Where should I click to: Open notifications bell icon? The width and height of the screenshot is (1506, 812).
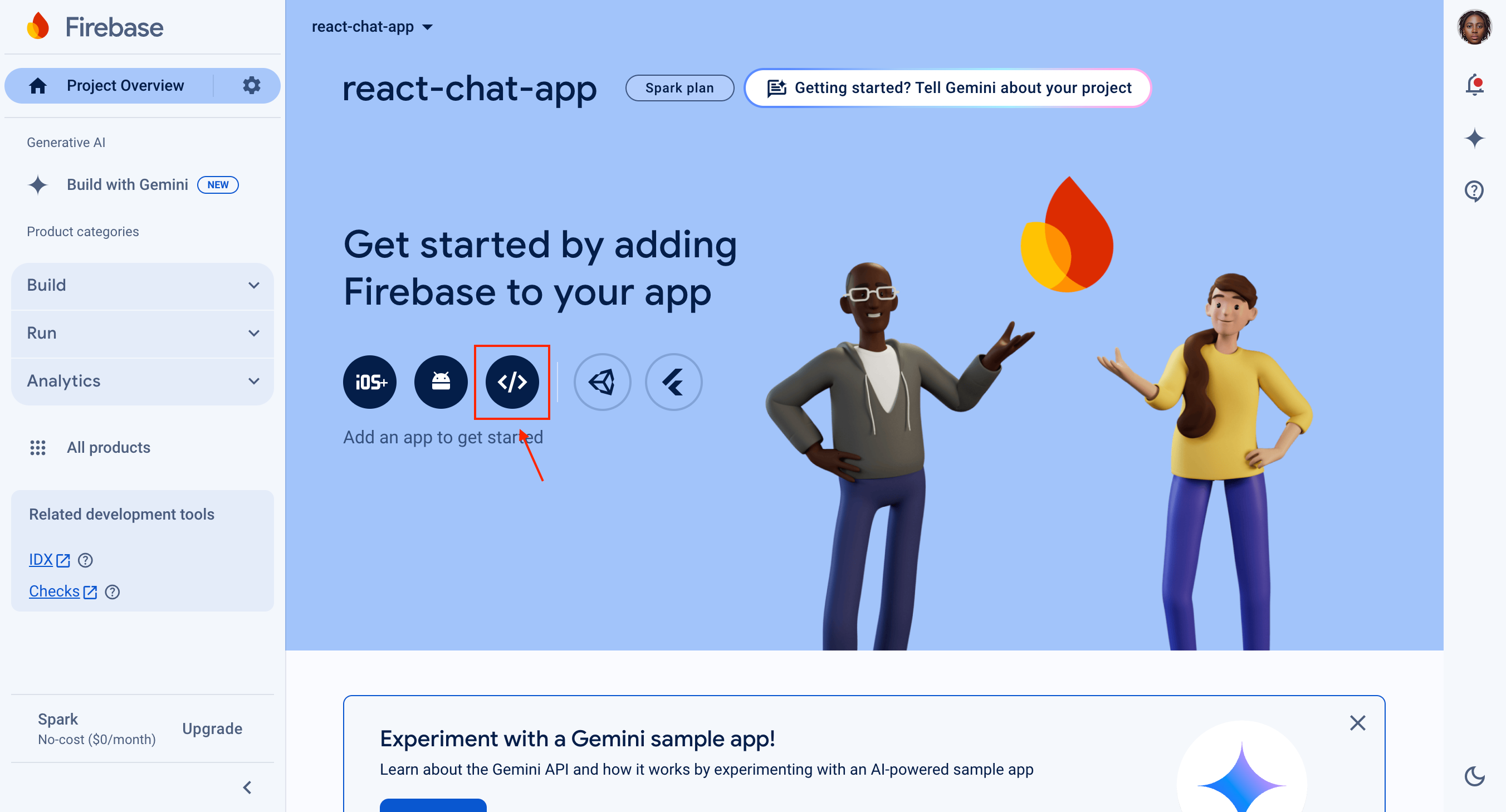click(1474, 85)
